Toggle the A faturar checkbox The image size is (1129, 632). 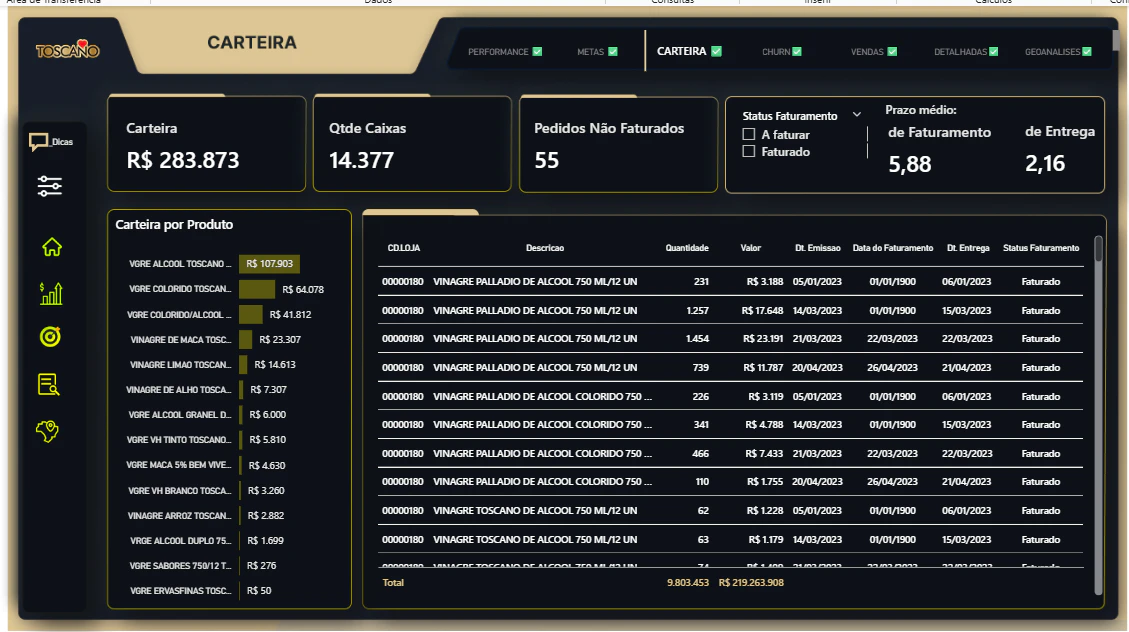(749, 135)
